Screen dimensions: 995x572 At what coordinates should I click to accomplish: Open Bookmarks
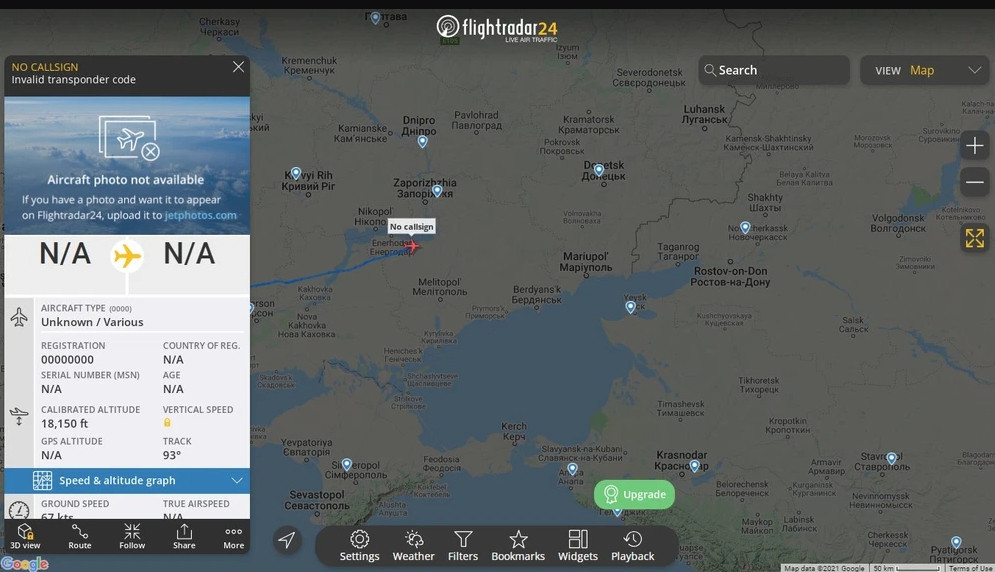click(x=518, y=546)
